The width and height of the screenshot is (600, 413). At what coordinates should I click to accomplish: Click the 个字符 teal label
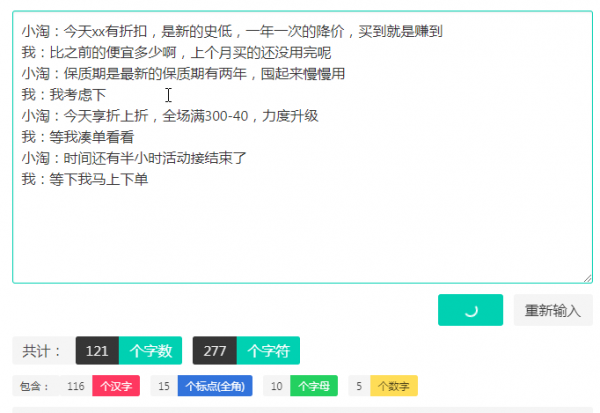tap(268, 351)
